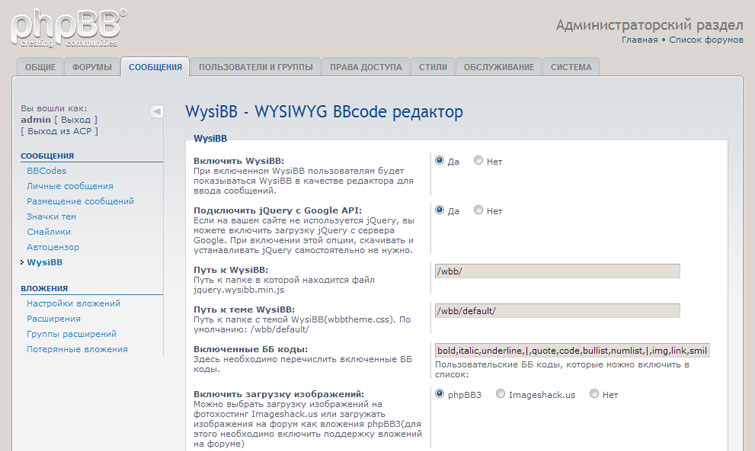Open BBCodes in sidebar
755x451 pixels.
click(x=46, y=171)
